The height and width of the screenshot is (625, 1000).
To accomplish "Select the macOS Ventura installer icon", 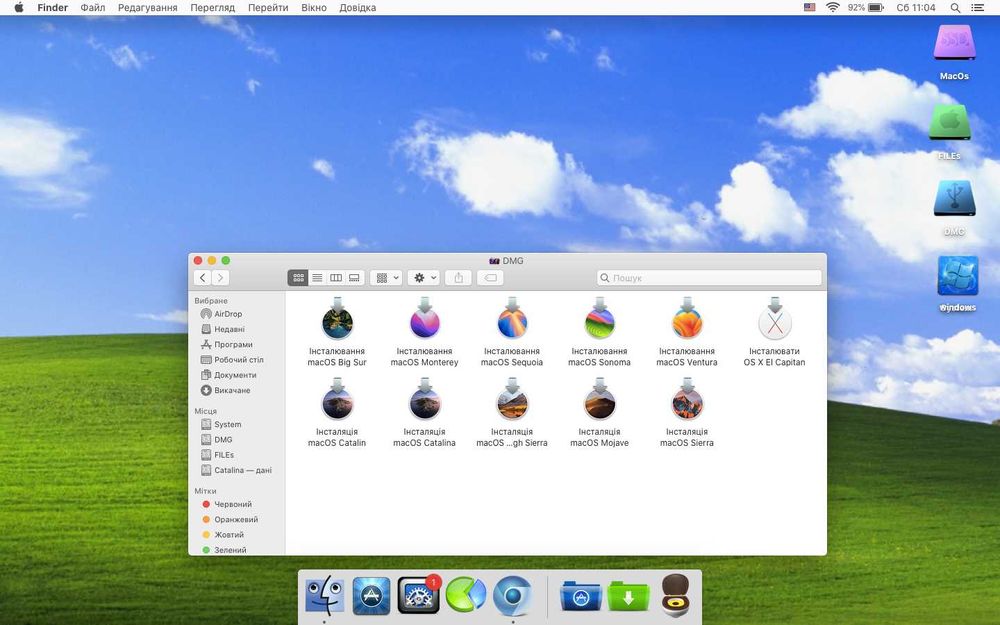I will tap(686, 321).
